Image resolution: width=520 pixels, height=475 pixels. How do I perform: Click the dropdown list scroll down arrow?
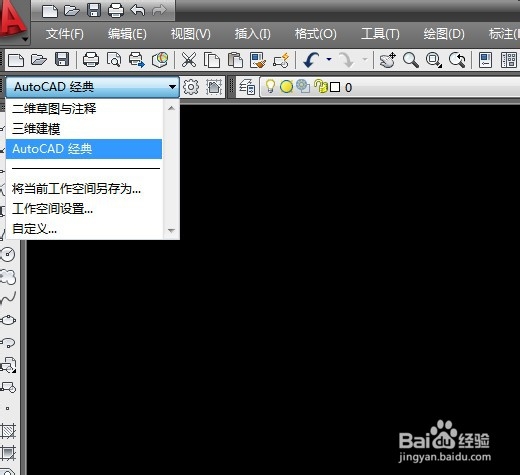pos(171,230)
